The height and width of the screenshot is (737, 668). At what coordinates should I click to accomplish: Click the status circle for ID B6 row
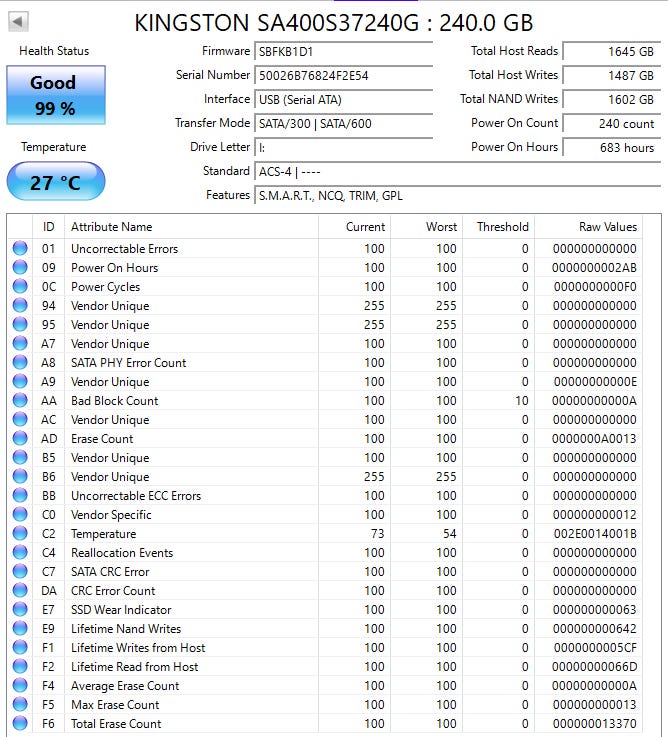[x=20, y=477]
